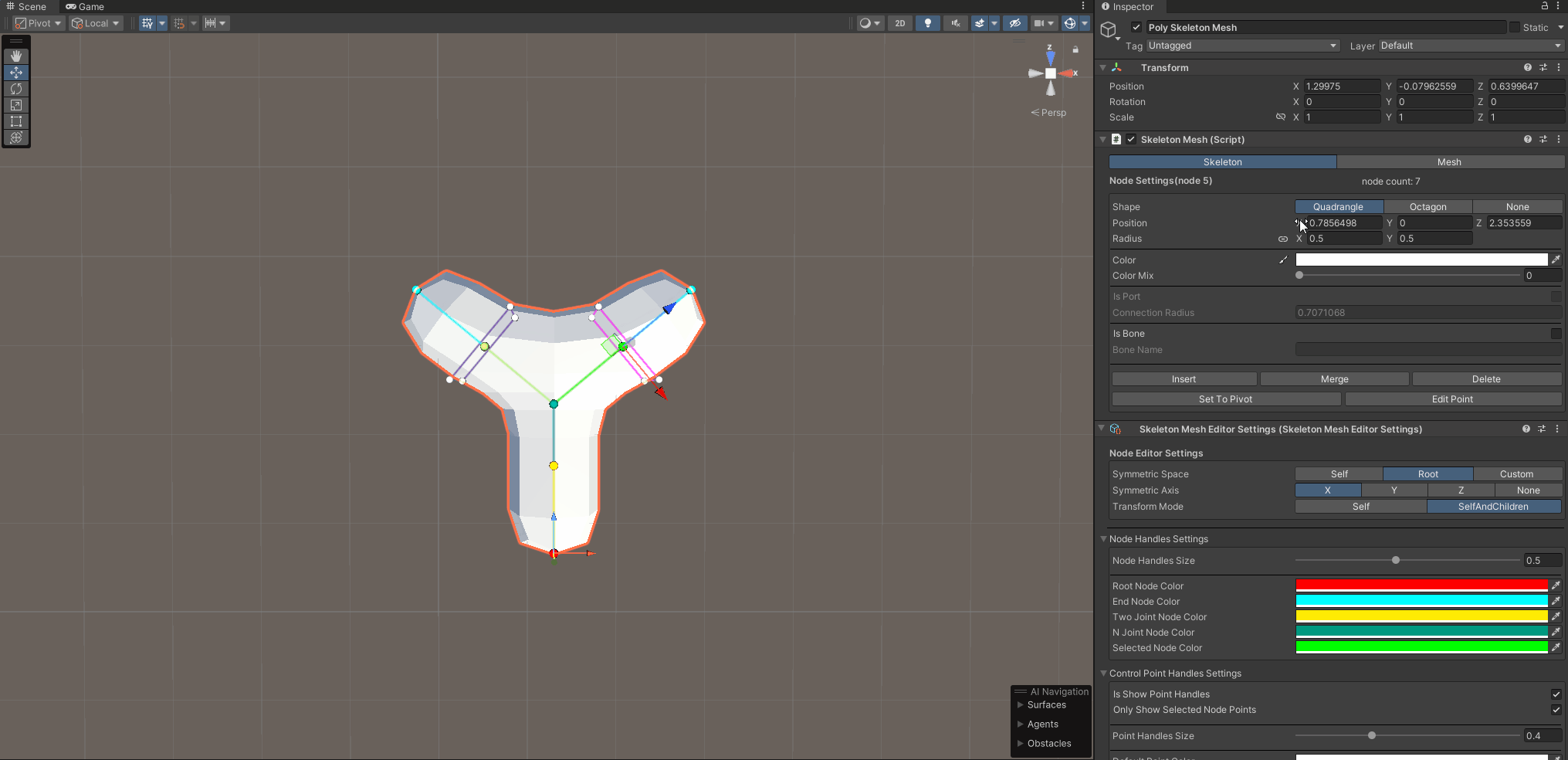Switch to the Mesh tab in Skeleton Mesh

pyautogui.click(x=1449, y=161)
